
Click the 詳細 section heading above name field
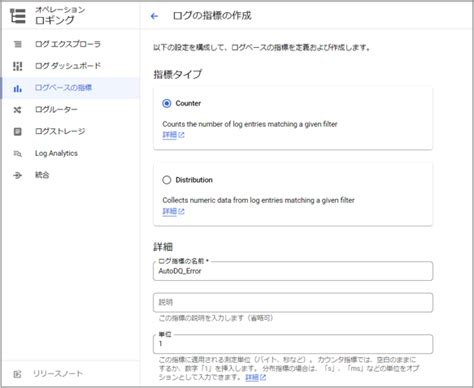click(163, 247)
